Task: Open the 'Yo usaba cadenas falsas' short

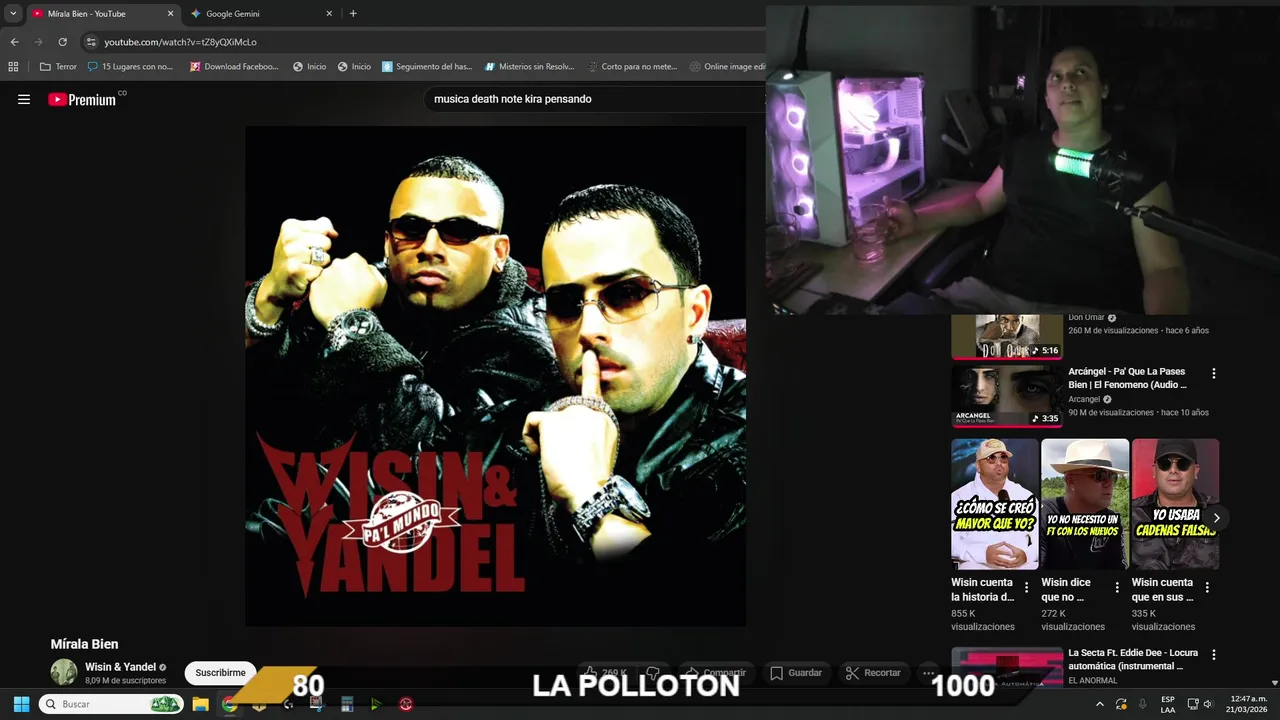Action: [1175, 504]
